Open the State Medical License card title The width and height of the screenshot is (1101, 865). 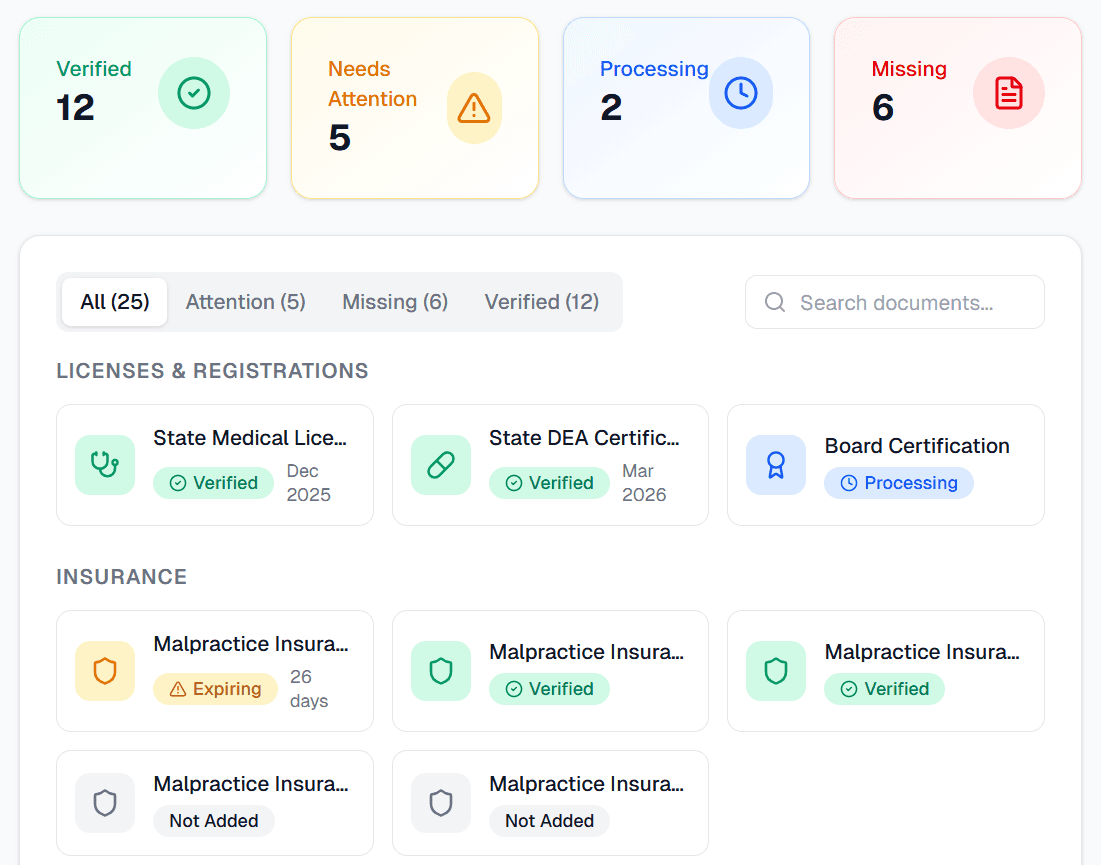coord(250,437)
